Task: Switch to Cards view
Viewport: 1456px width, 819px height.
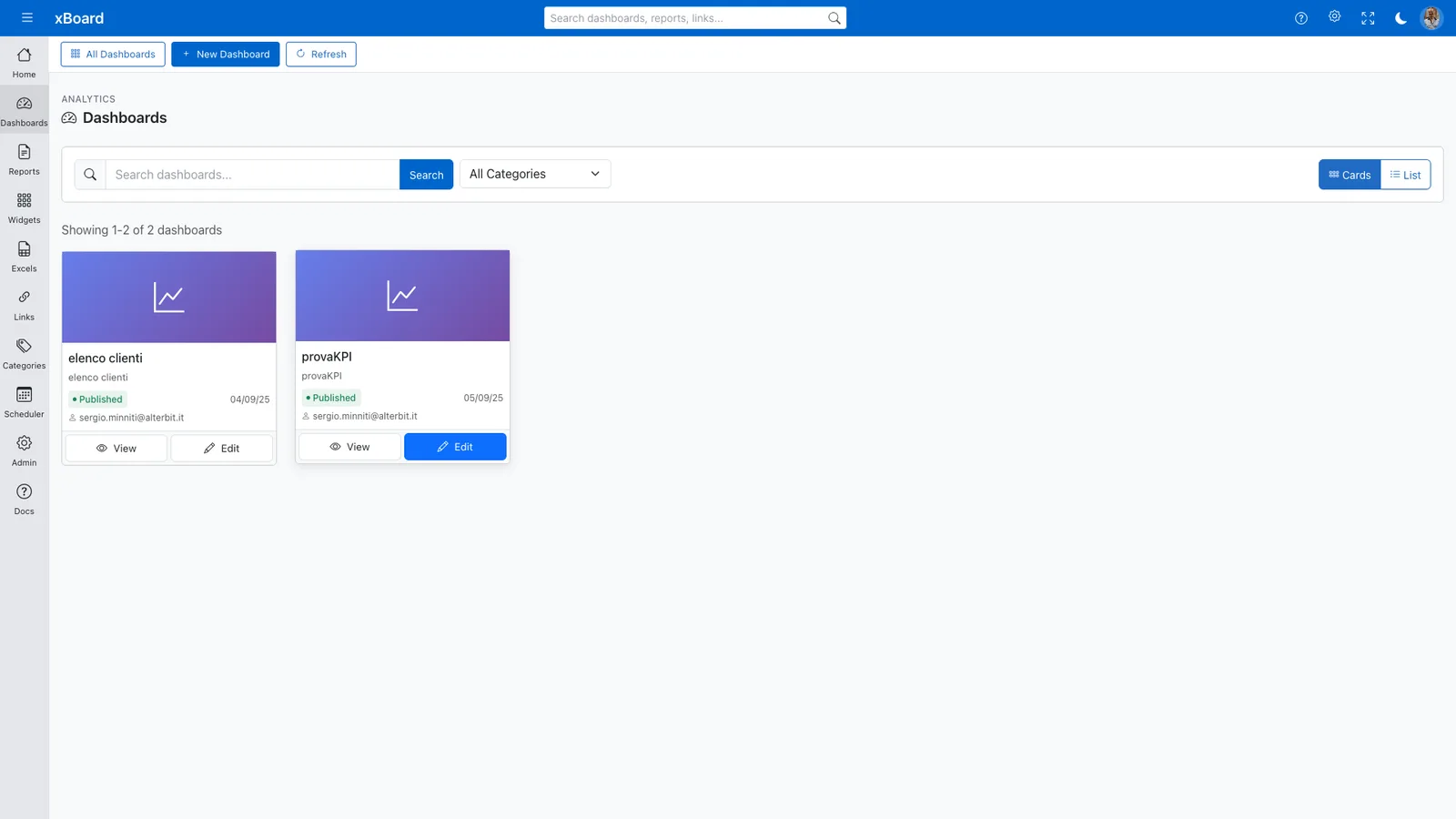Action: [x=1350, y=175]
